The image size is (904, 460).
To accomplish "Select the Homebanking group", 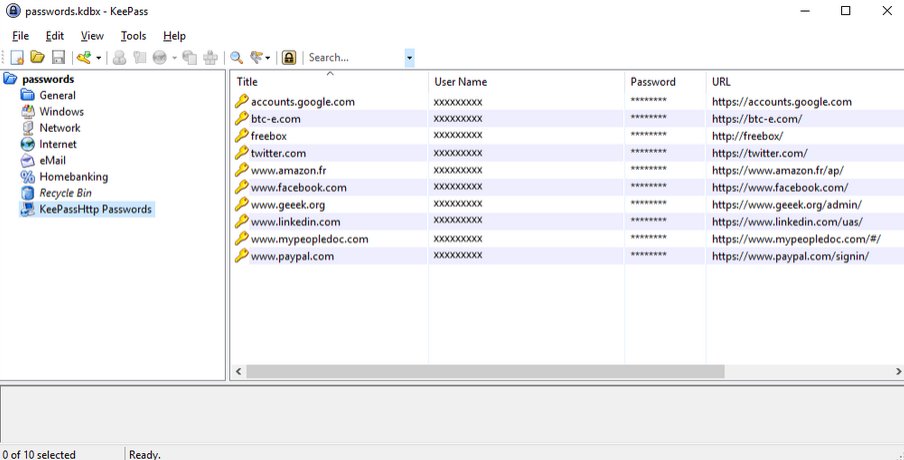I will pyautogui.click(x=73, y=176).
